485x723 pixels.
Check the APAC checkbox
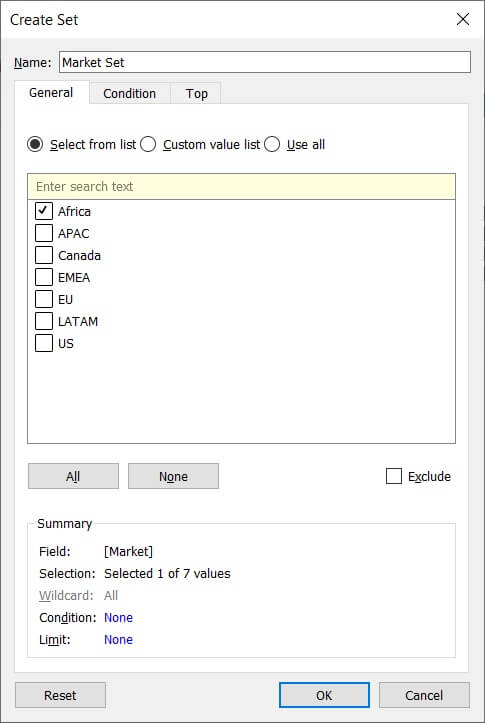(44, 233)
